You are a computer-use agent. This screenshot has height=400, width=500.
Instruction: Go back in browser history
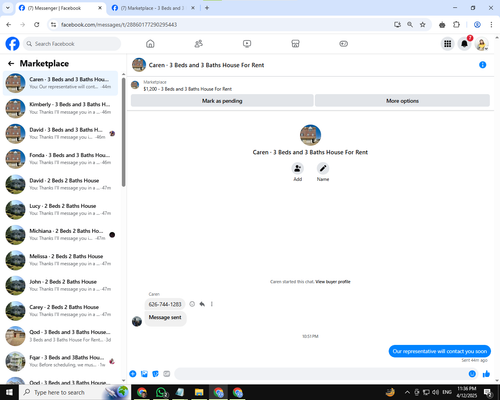tap(9, 24)
